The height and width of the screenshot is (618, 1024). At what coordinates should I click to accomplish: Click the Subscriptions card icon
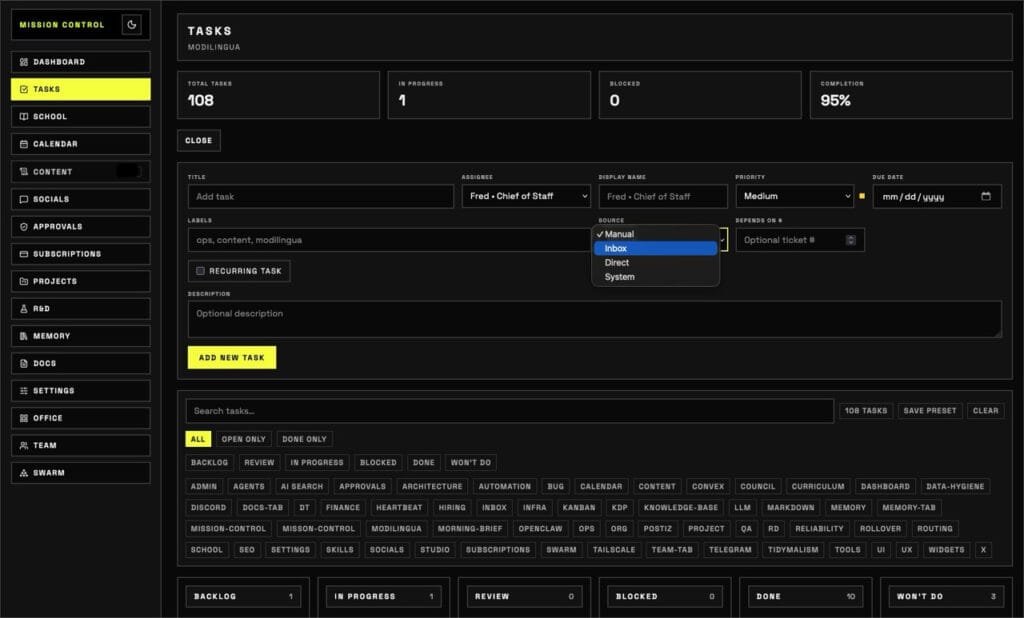[x=24, y=254]
